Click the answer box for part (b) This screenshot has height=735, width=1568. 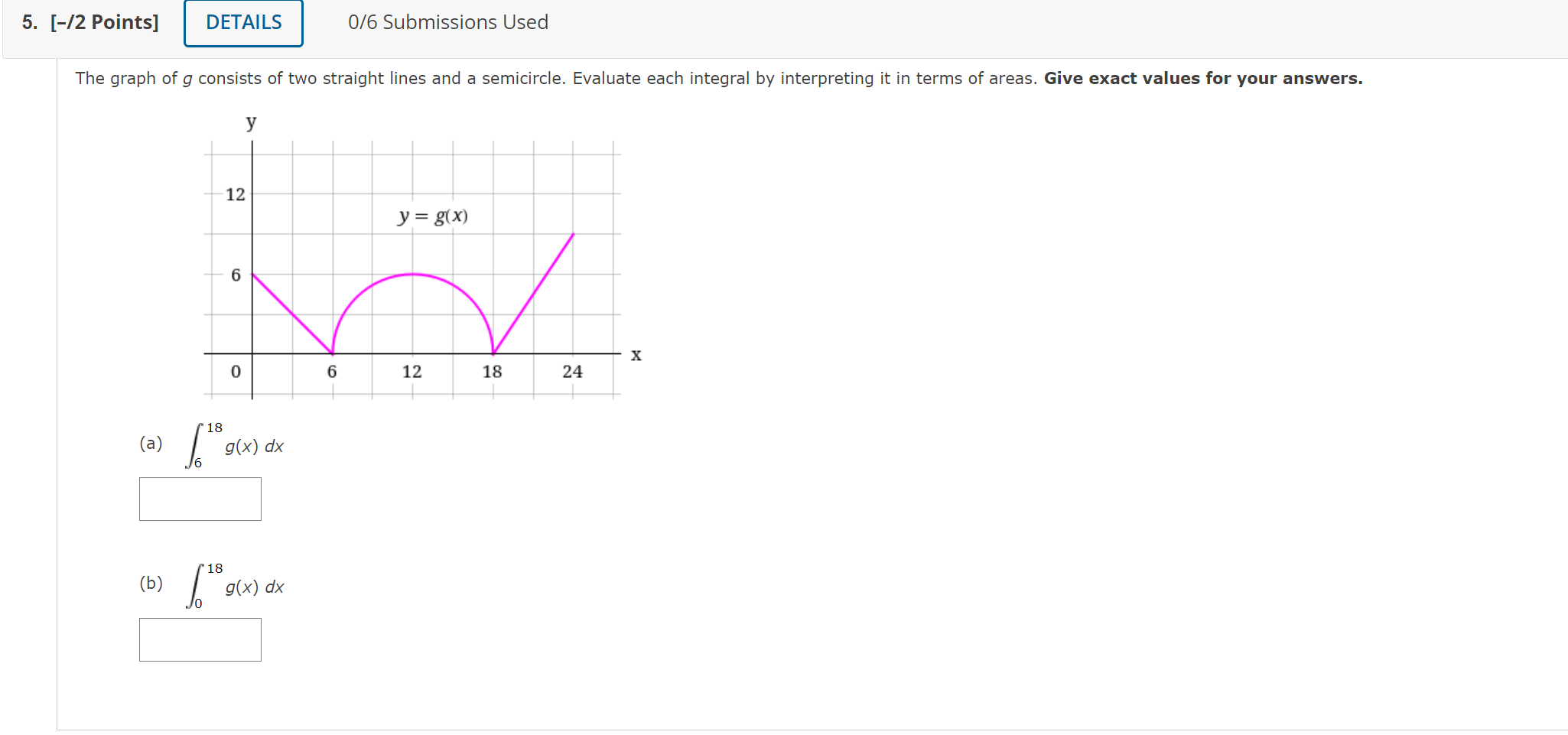coord(200,639)
